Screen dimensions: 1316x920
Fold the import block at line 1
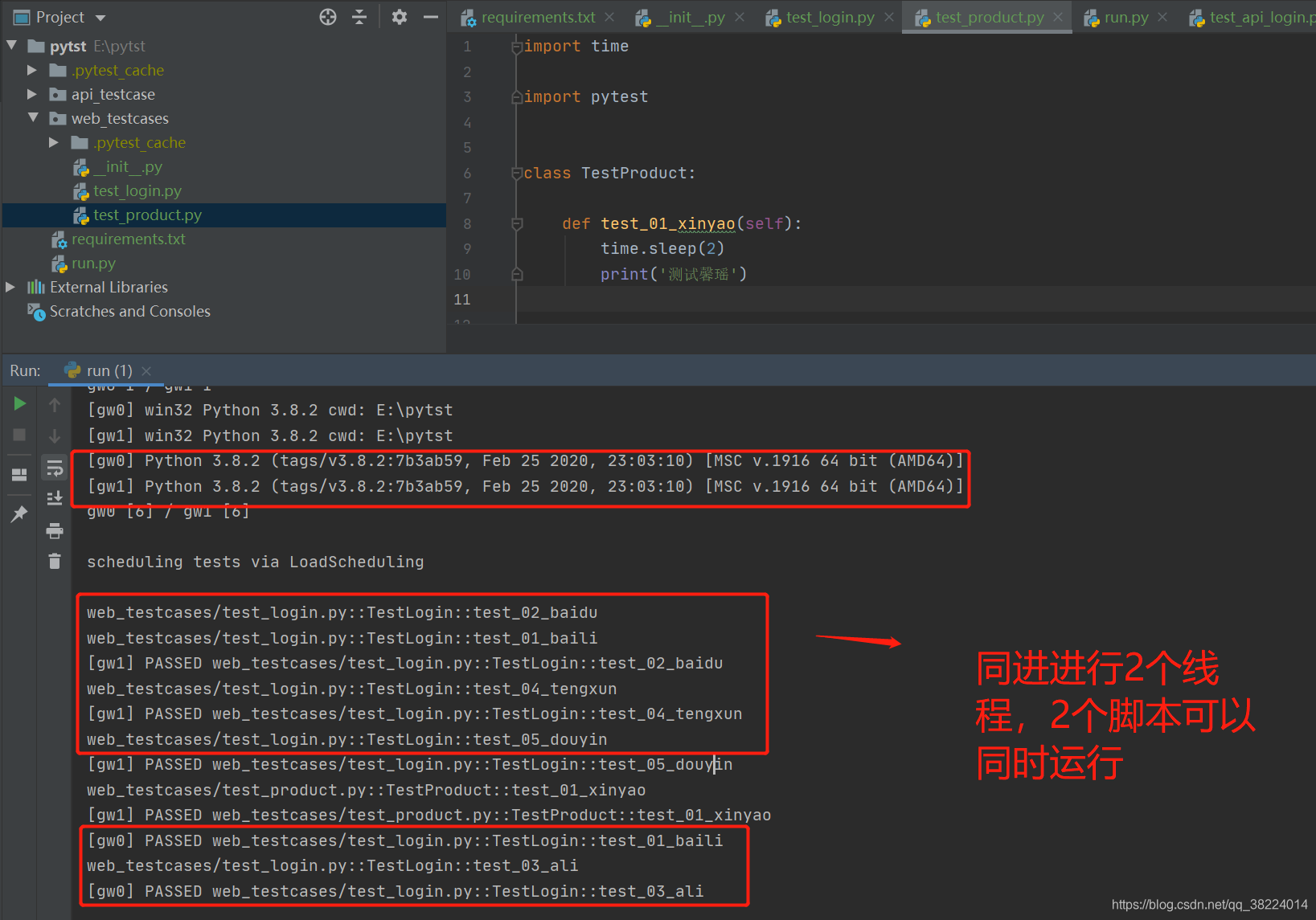point(517,47)
